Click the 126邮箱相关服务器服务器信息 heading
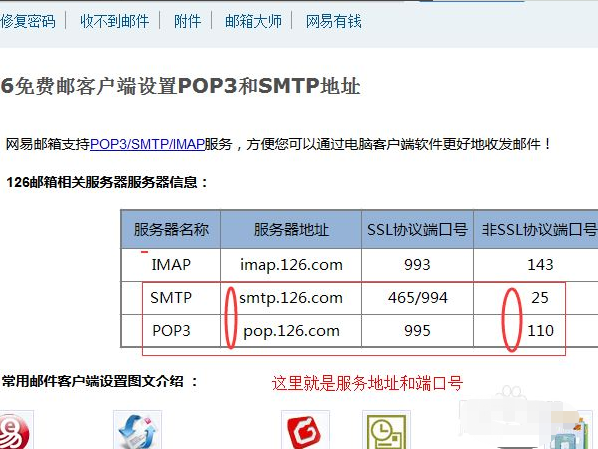This screenshot has height=449, width=598. point(107,182)
